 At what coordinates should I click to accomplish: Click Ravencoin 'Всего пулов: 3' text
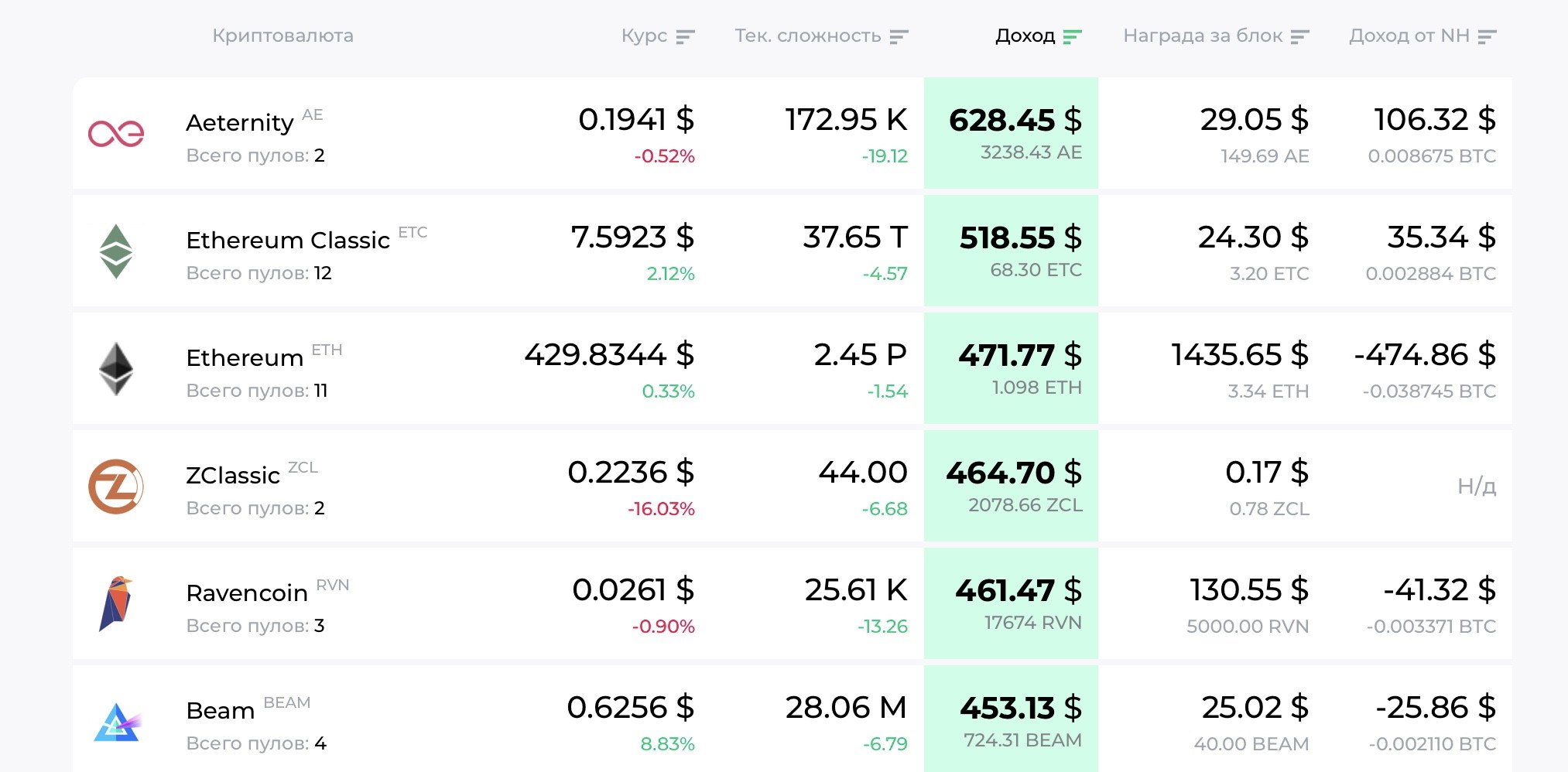point(255,626)
